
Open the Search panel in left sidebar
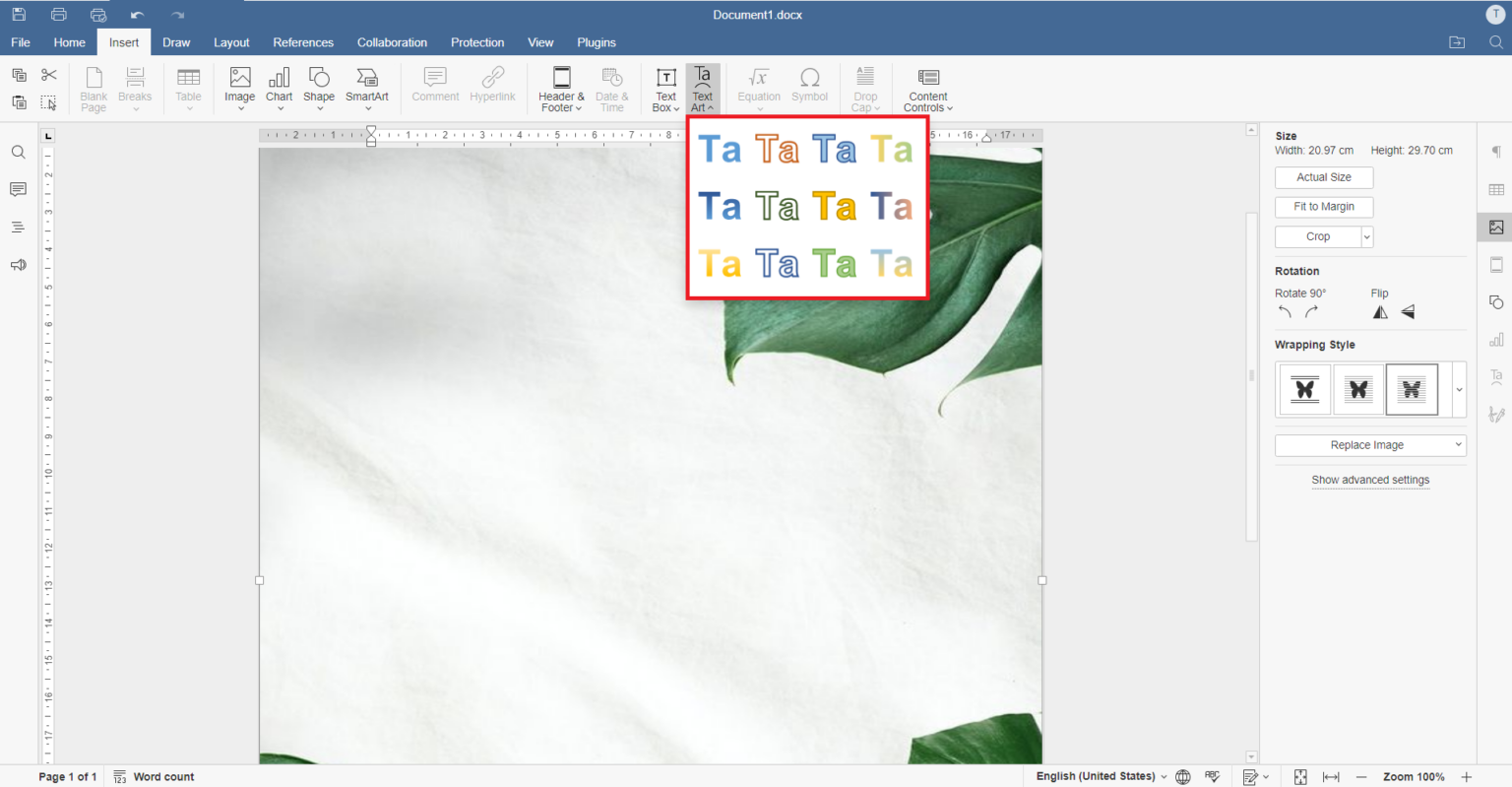[x=18, y=152]
